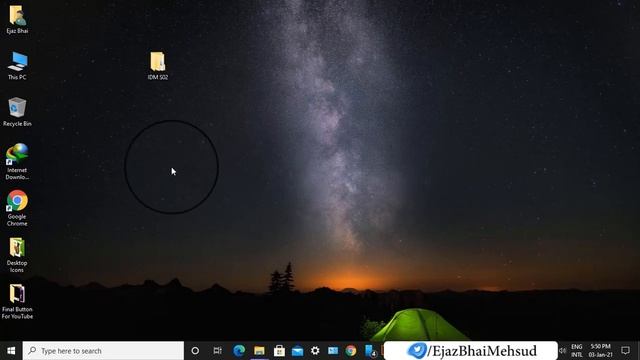Click the volume speaker tray icon

tap(563, 351)
